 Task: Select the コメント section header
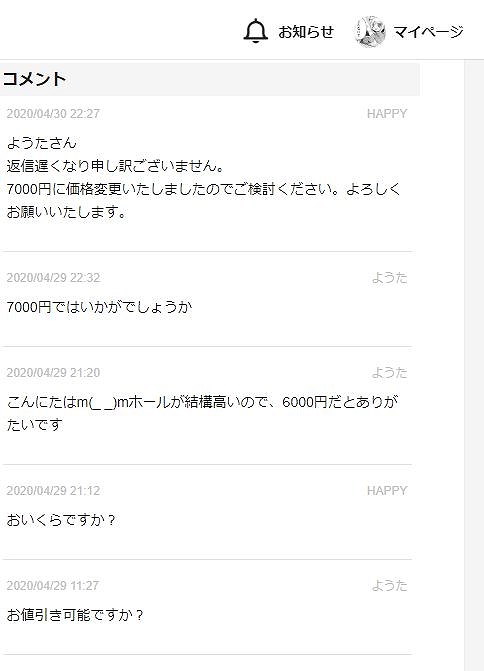[35, 79]
